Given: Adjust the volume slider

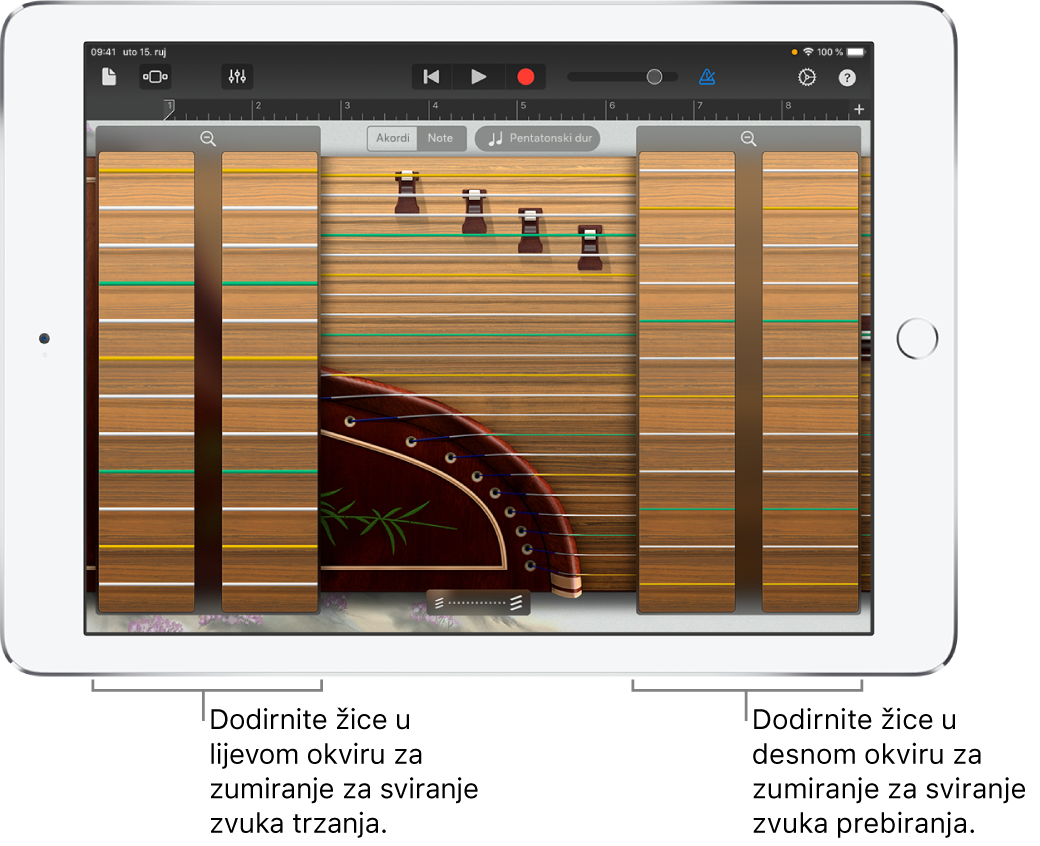Looking at the screenshot, I should (654, 75).
